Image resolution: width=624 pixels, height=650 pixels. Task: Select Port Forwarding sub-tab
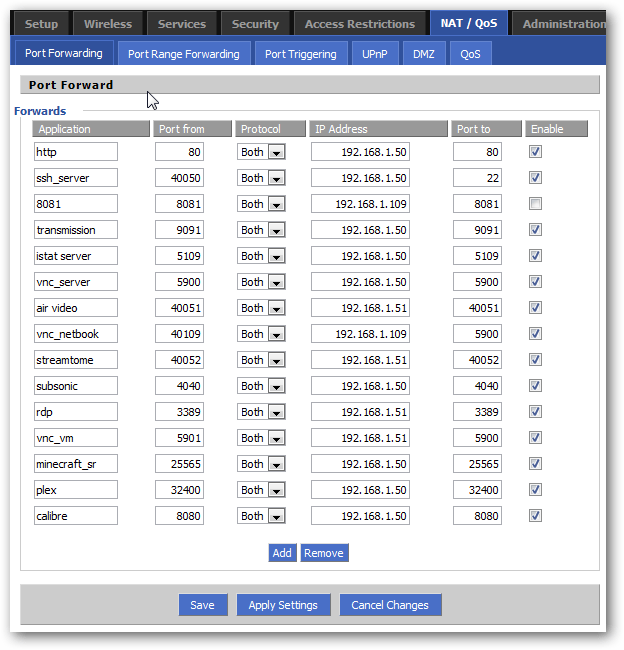click(x=64, y=53)
